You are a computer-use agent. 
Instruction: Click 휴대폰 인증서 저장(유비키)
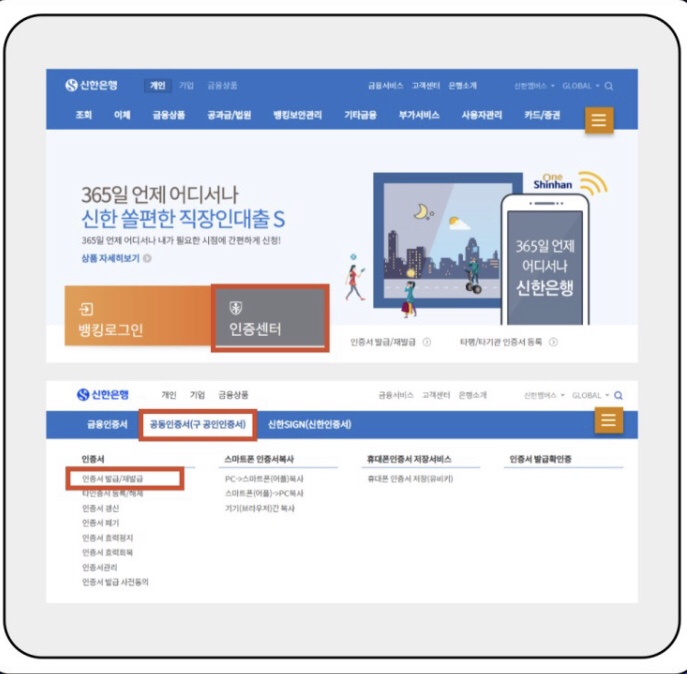point(410,479)
